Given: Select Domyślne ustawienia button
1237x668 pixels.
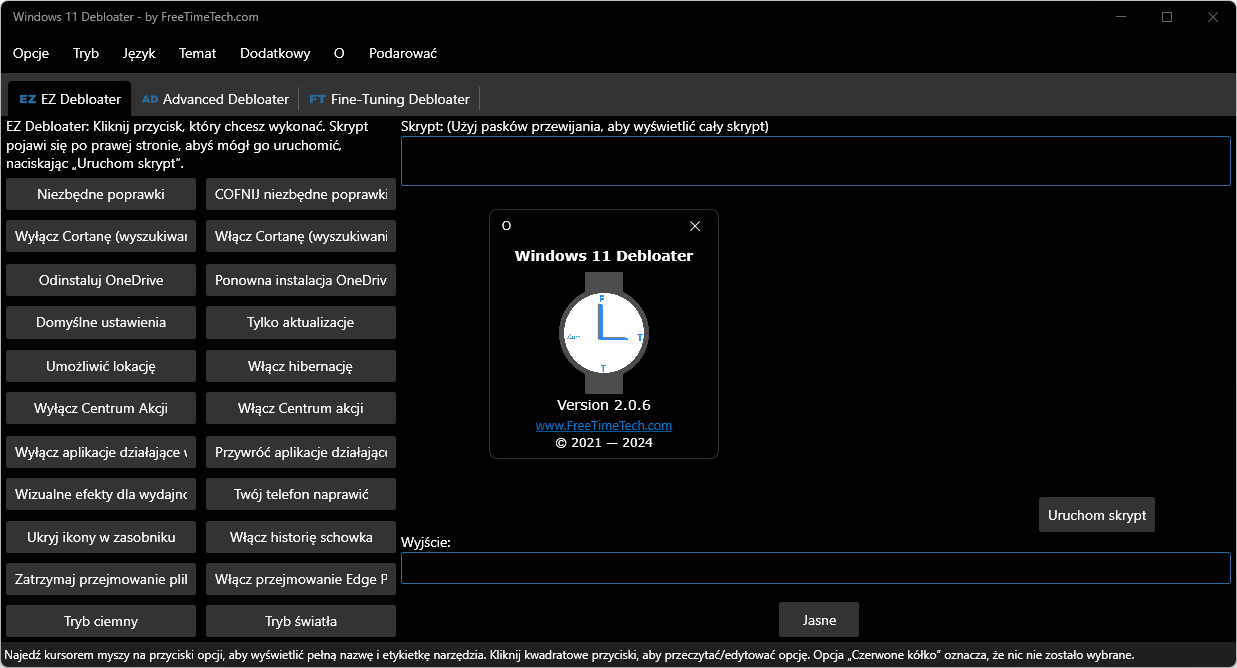Looking at the screenshot, I should (101, 322).
